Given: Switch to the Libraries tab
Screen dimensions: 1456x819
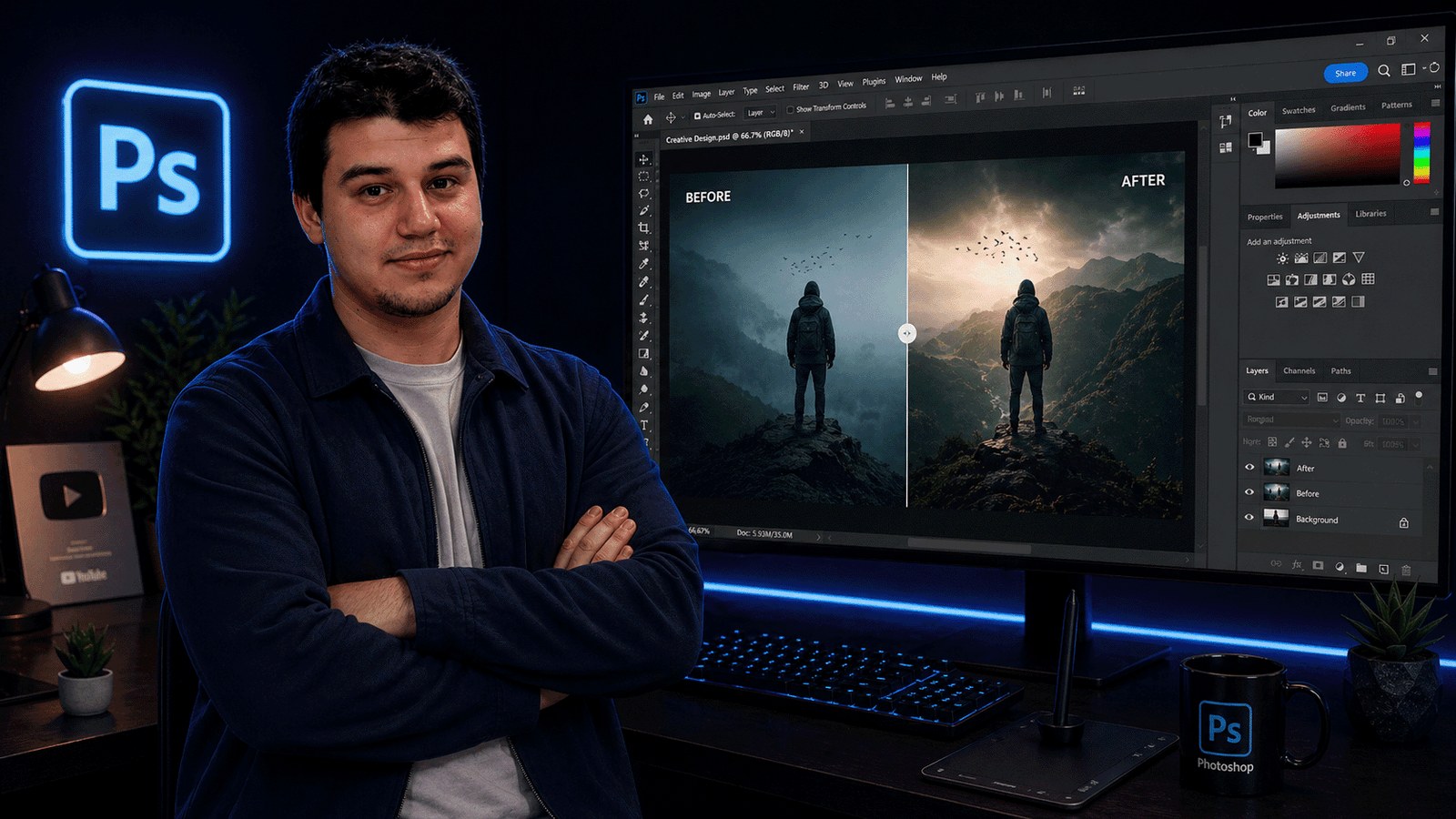Looking at the screenshot, I should coord(1370,214).
